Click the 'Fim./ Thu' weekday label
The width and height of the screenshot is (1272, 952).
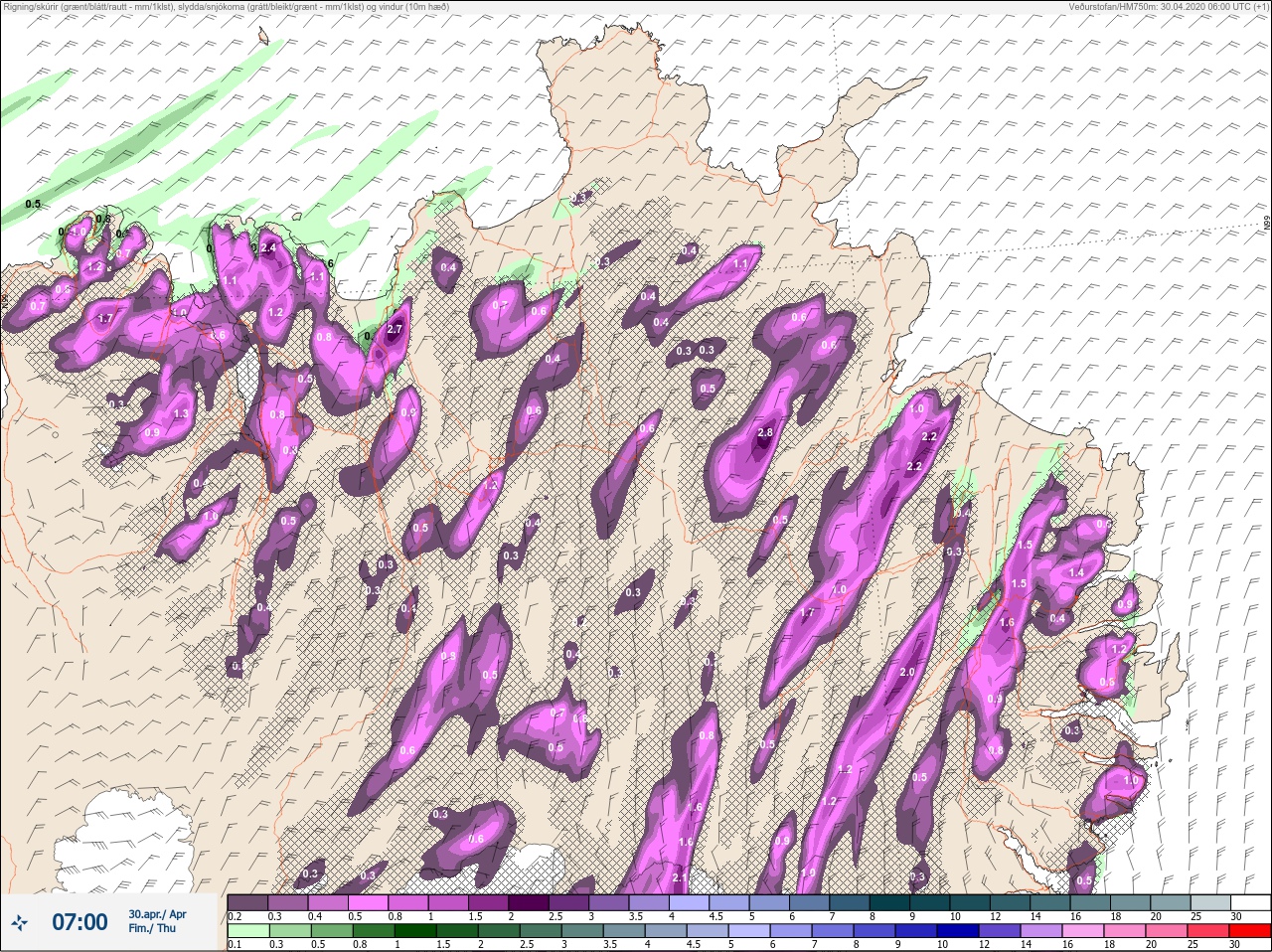click(152, 928)
